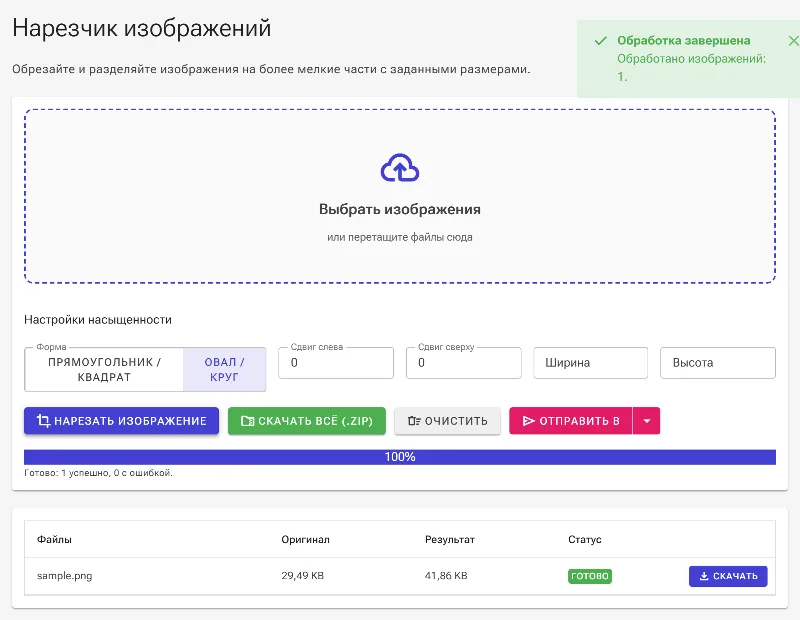Click the Статус column header
800x620 pixels.
(585, 539)
